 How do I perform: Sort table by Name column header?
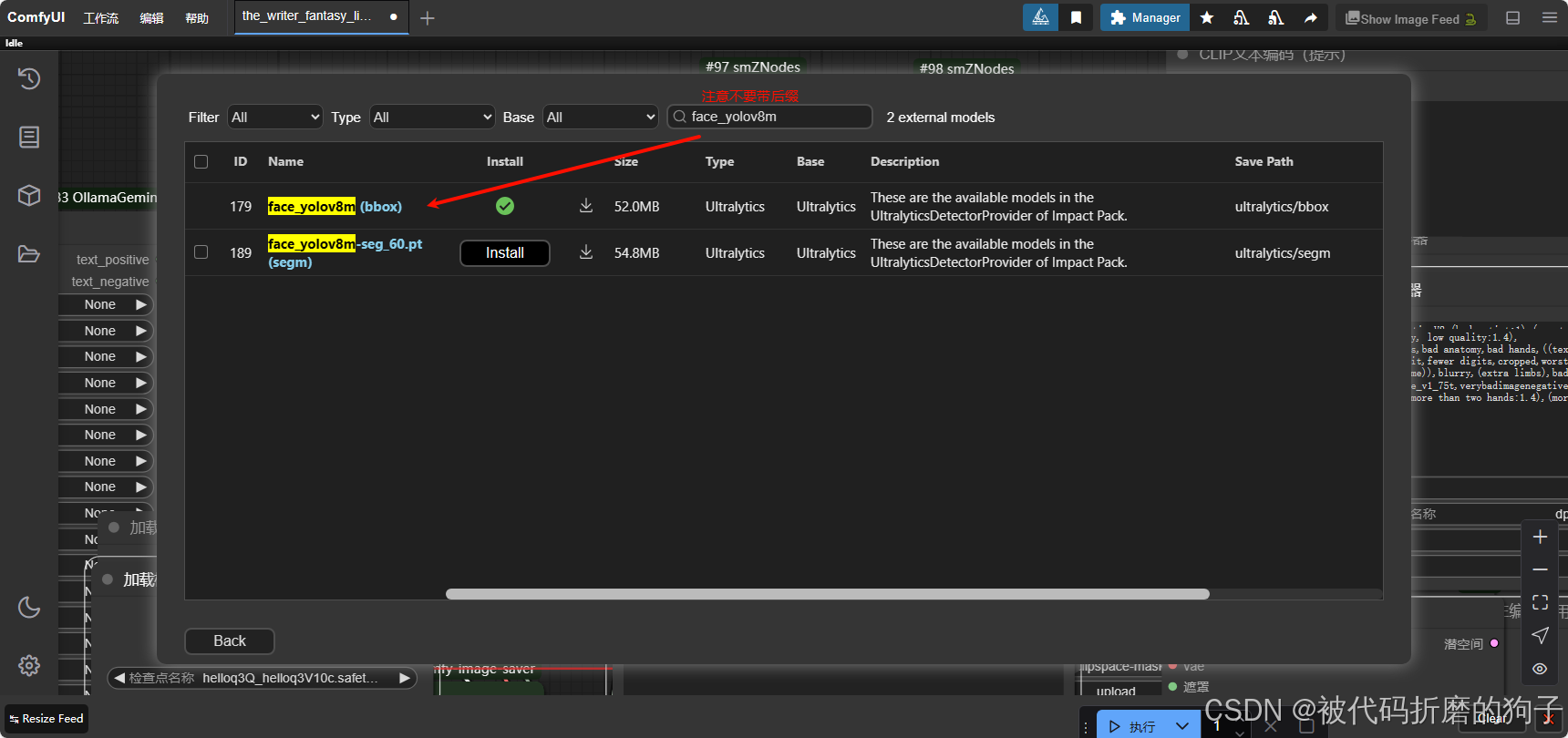pyautogui.click(x=285, y=161)
